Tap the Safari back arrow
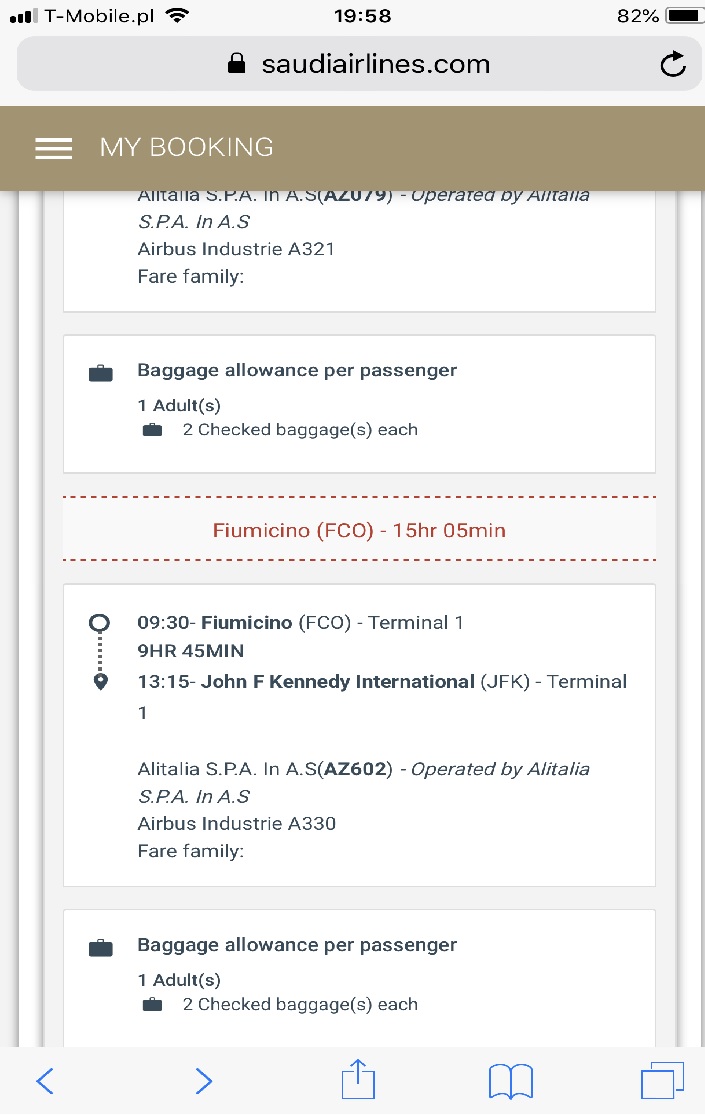The image size is (705, 1115). 45,1081
